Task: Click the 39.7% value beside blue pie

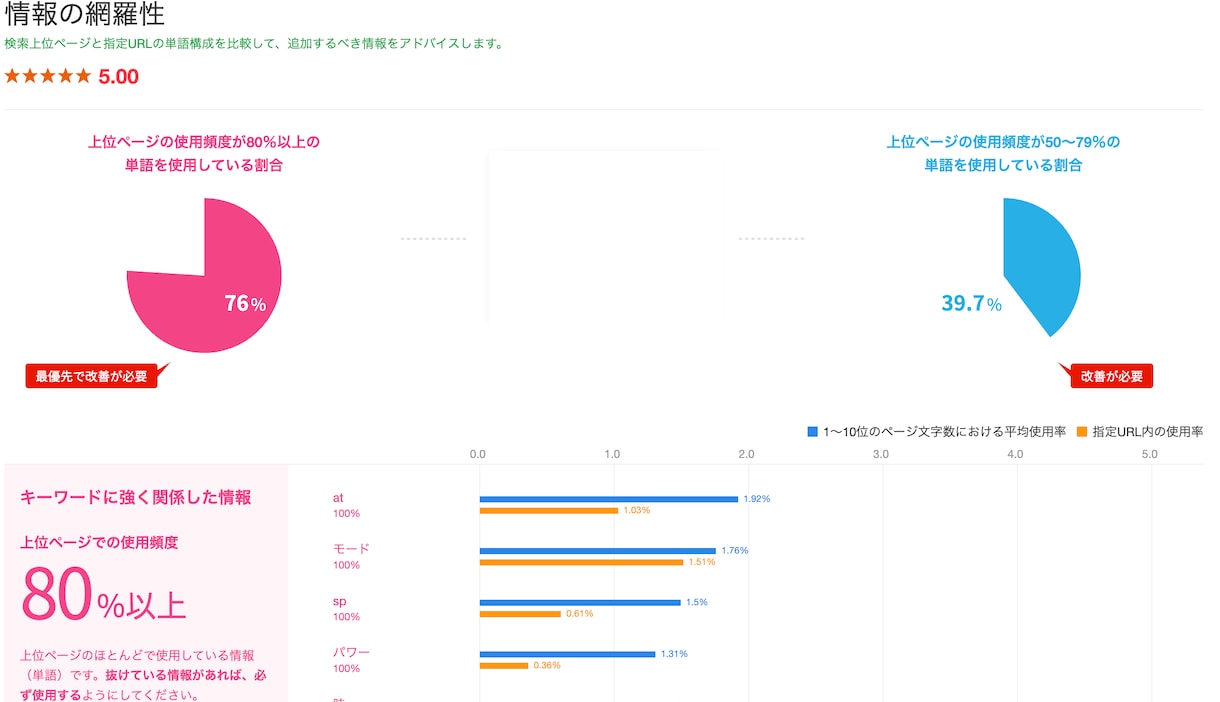Action: (x=971, y=304)
